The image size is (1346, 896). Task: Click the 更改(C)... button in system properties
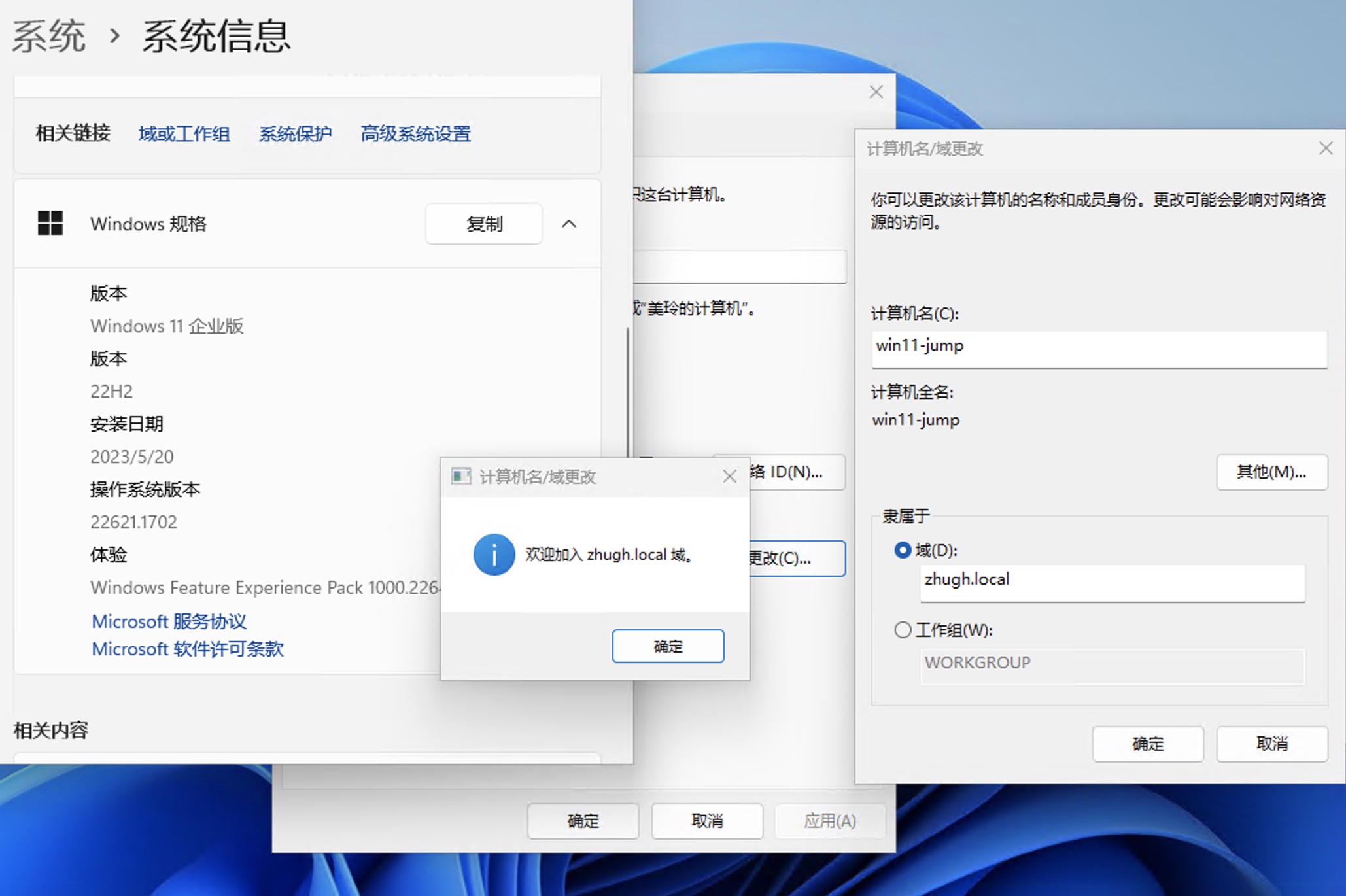pos(797,559)
